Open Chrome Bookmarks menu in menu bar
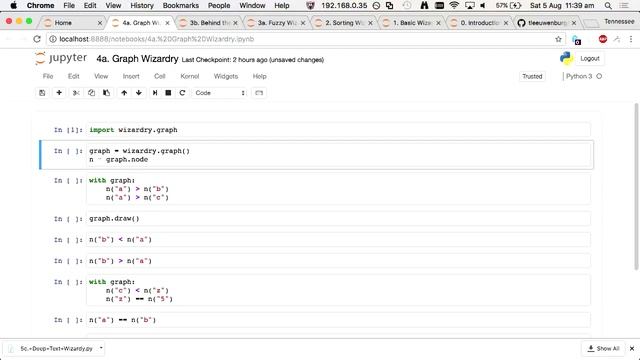The width and height of the screenshot is (640, 360). [180, 6]
